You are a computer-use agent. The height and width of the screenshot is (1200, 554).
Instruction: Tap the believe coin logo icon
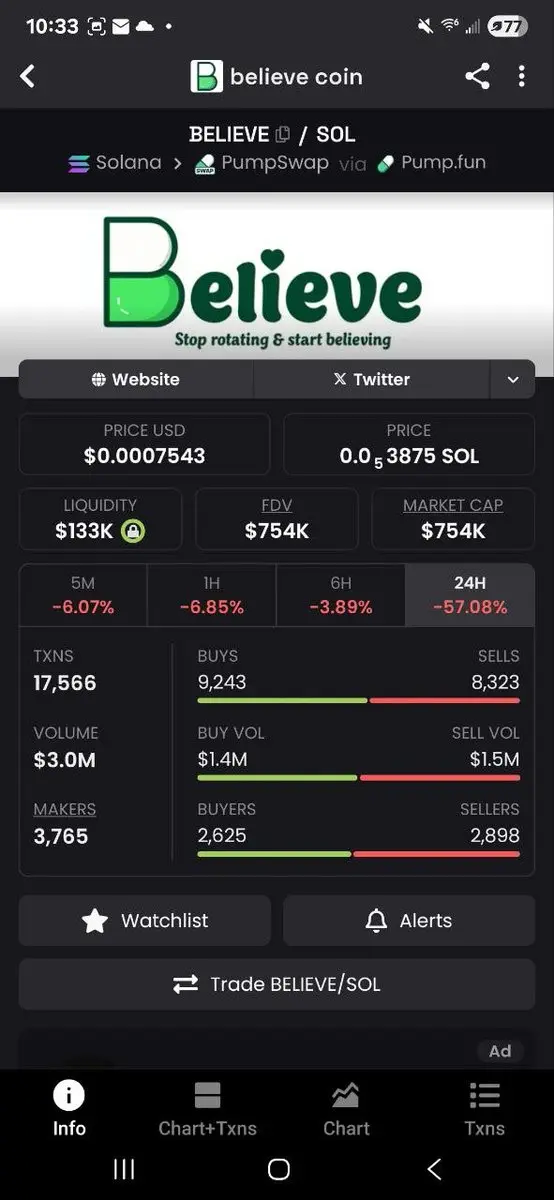point(206,76)
